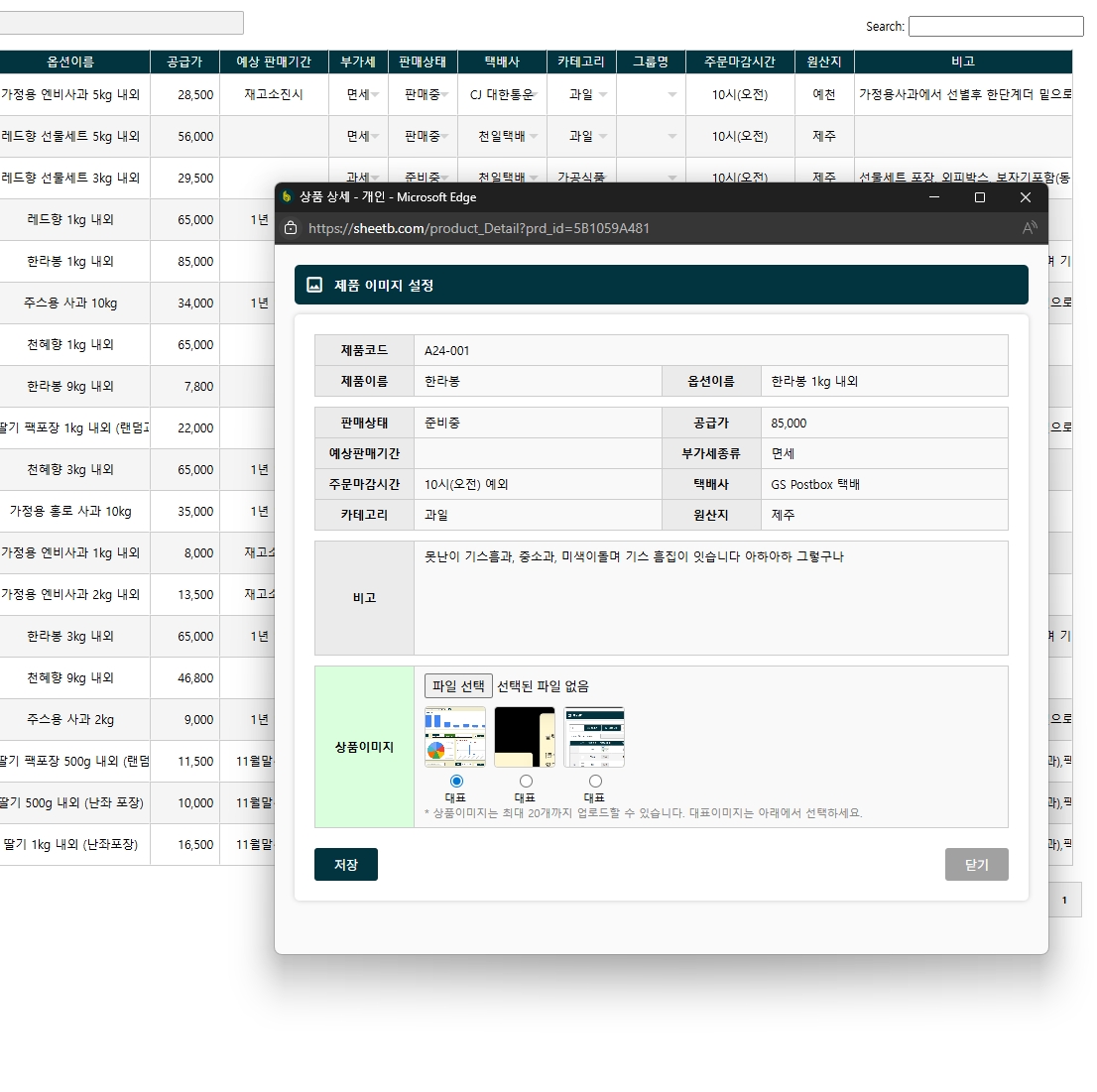The height and width of the screenshot is (1092, 1097).
Task: Sort by the 공급가 column header
Action: click(184, 61)
